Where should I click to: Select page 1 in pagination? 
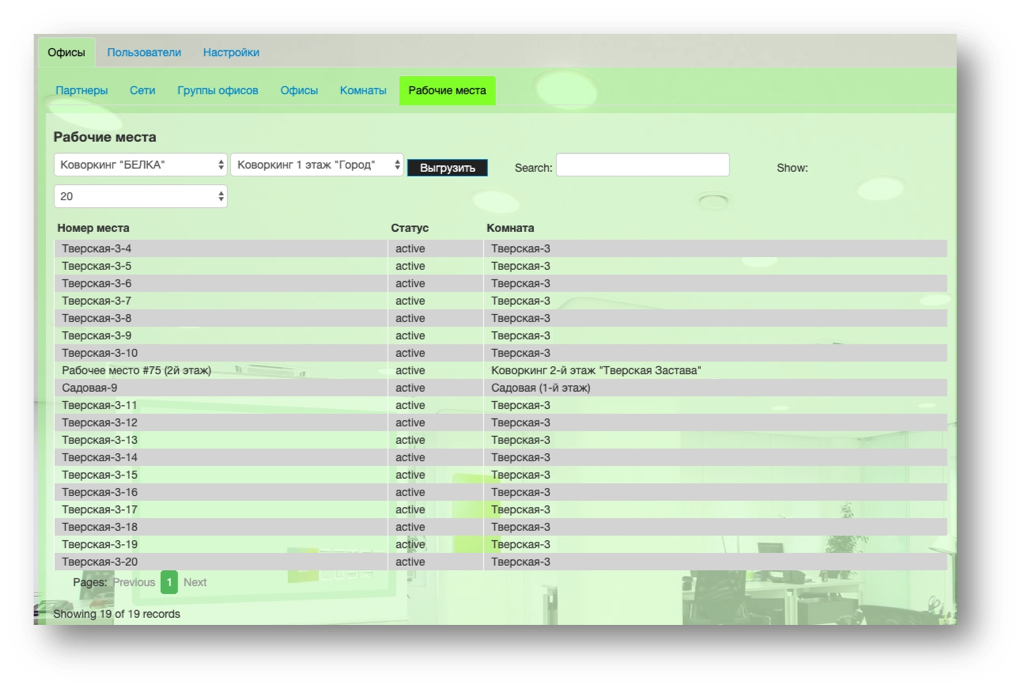click(169, 582)
